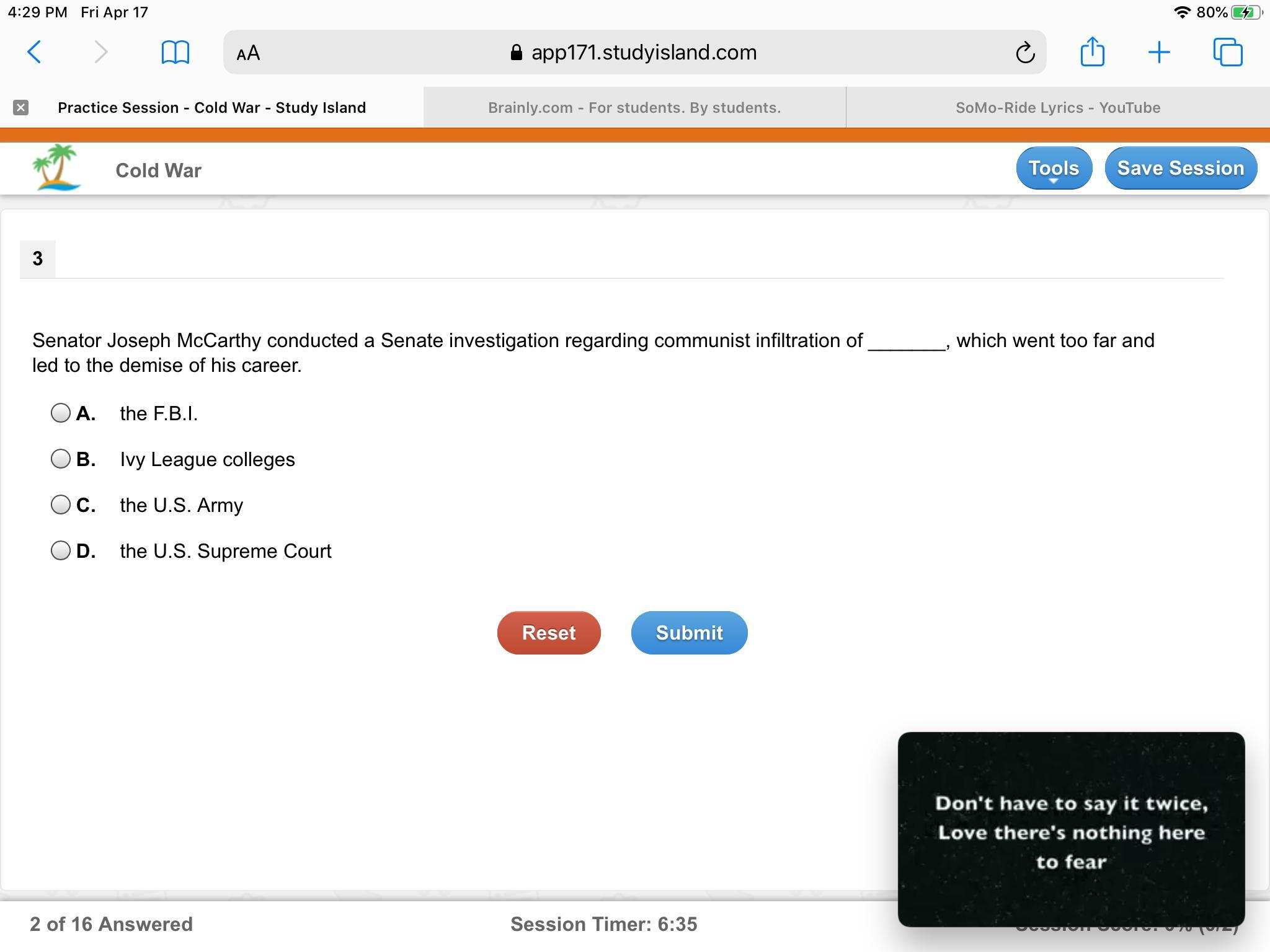Close the Study Island practice tab
The width and height of the screenshot is (1270, 952).
coord(20,108)
